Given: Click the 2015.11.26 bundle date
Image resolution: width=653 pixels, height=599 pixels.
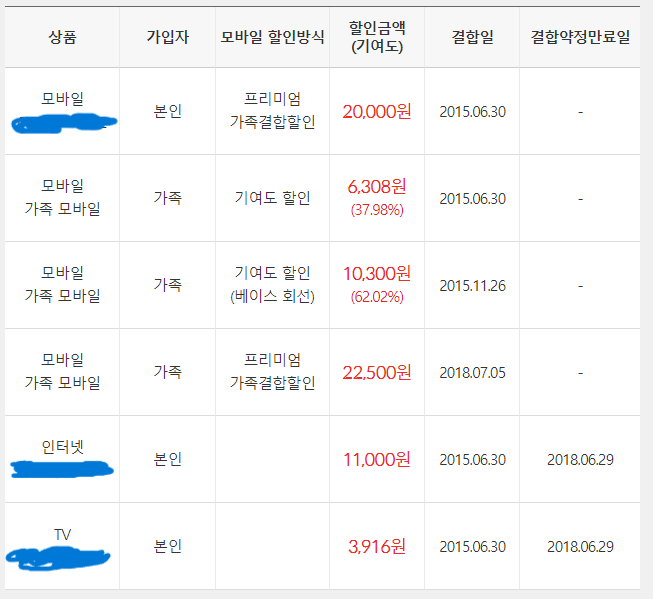Looking at the screenshot, I should (472, 286).
